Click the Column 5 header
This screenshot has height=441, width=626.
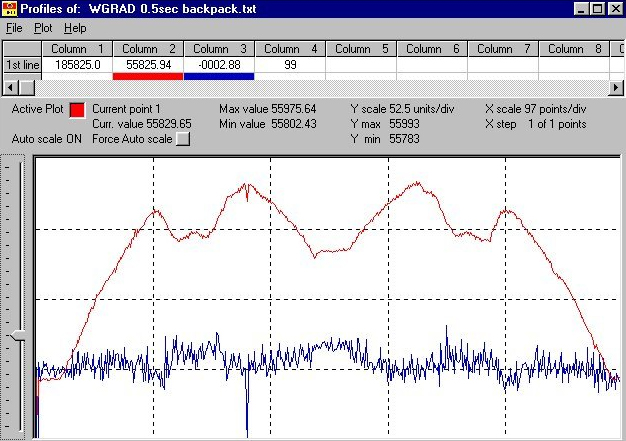(361, 48)
